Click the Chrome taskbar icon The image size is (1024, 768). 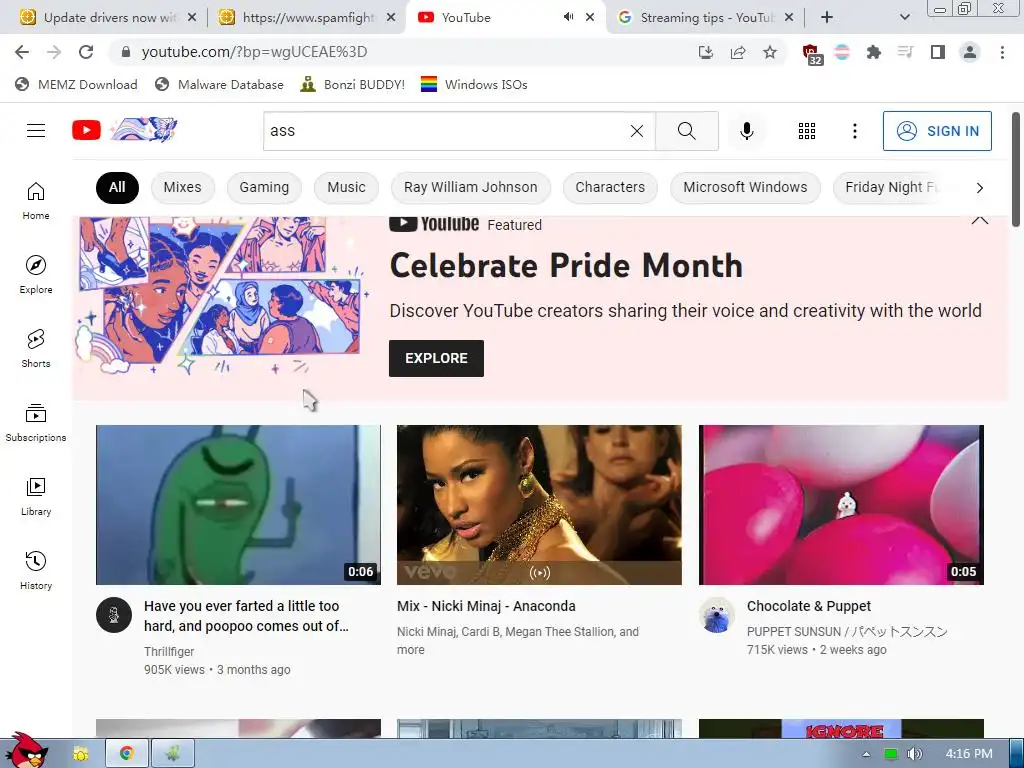(x=126, y=754)
